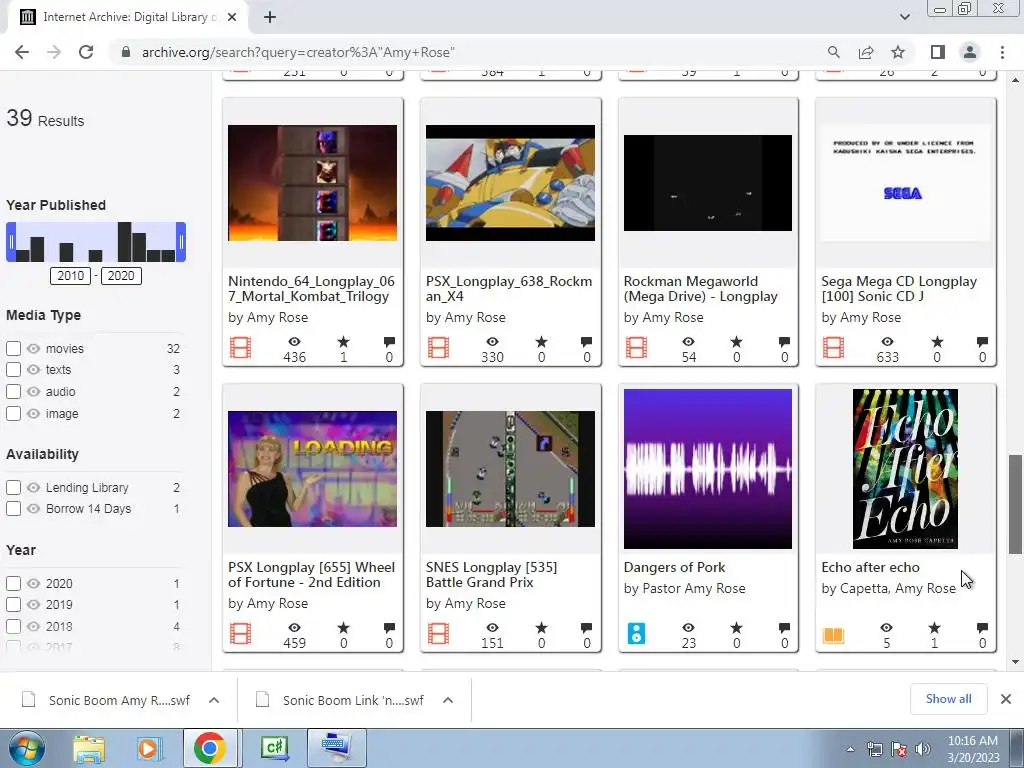Reload the archive.org page
Image resolution: width=1024 pixels, height=768 pixels.
click(x=86, y=52)
